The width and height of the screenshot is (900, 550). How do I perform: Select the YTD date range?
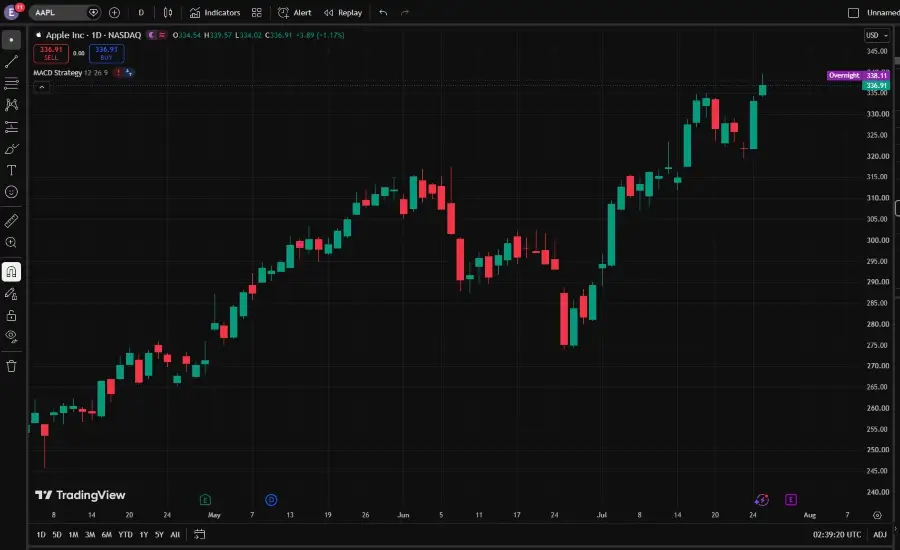(x=125, y=534)
